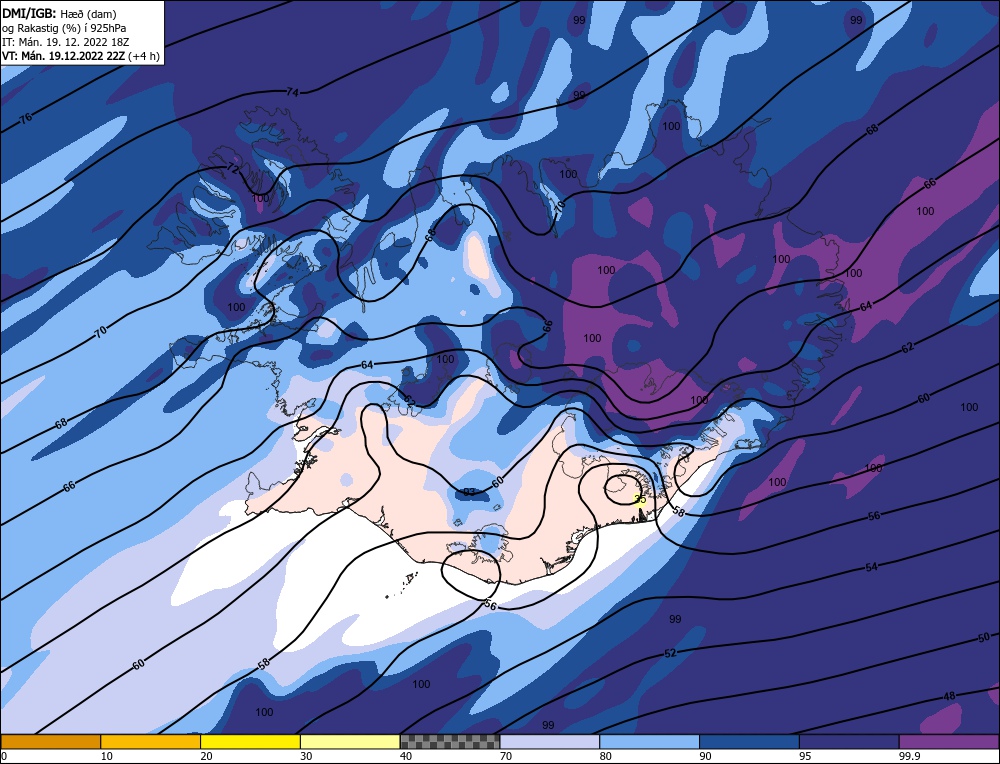
Task: Click the contour label "50"
Action: [983, 637]
